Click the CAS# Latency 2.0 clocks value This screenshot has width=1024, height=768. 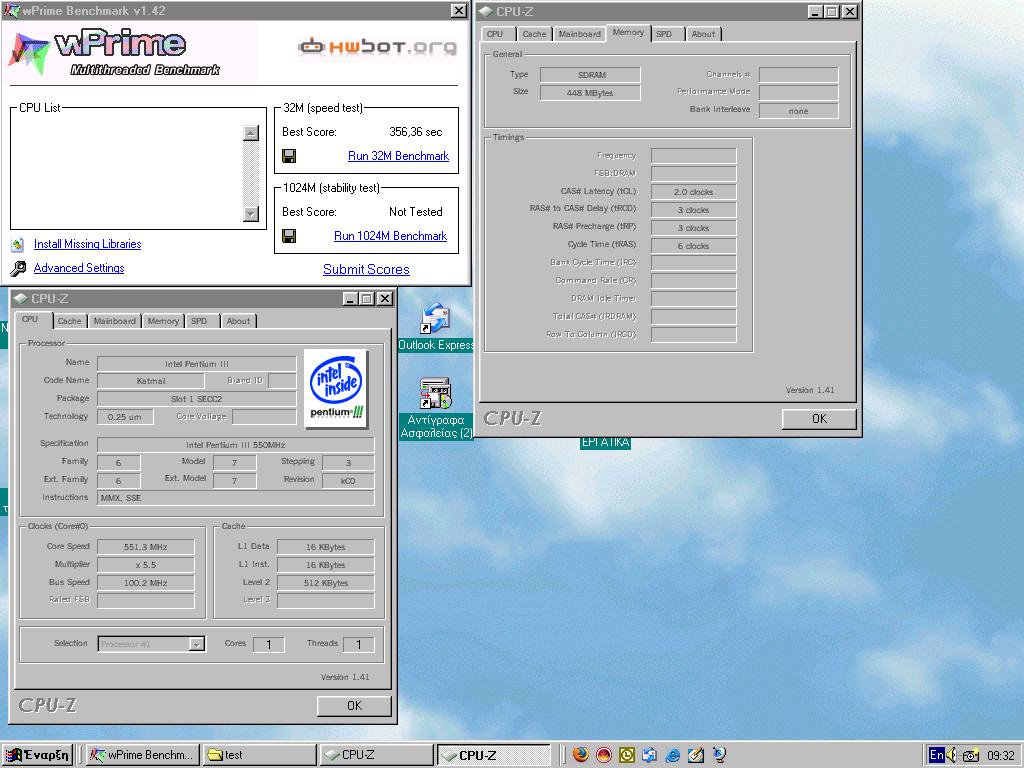[x=694, y=192]
